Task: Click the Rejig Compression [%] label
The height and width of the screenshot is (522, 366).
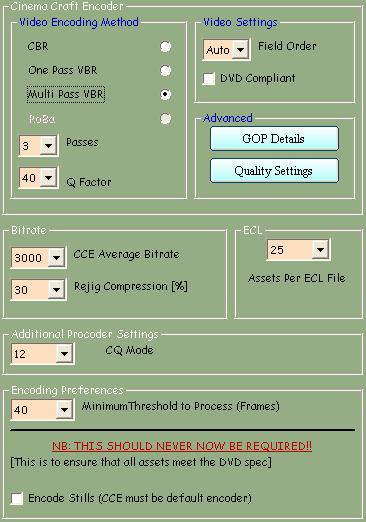Action: point(131,286)
